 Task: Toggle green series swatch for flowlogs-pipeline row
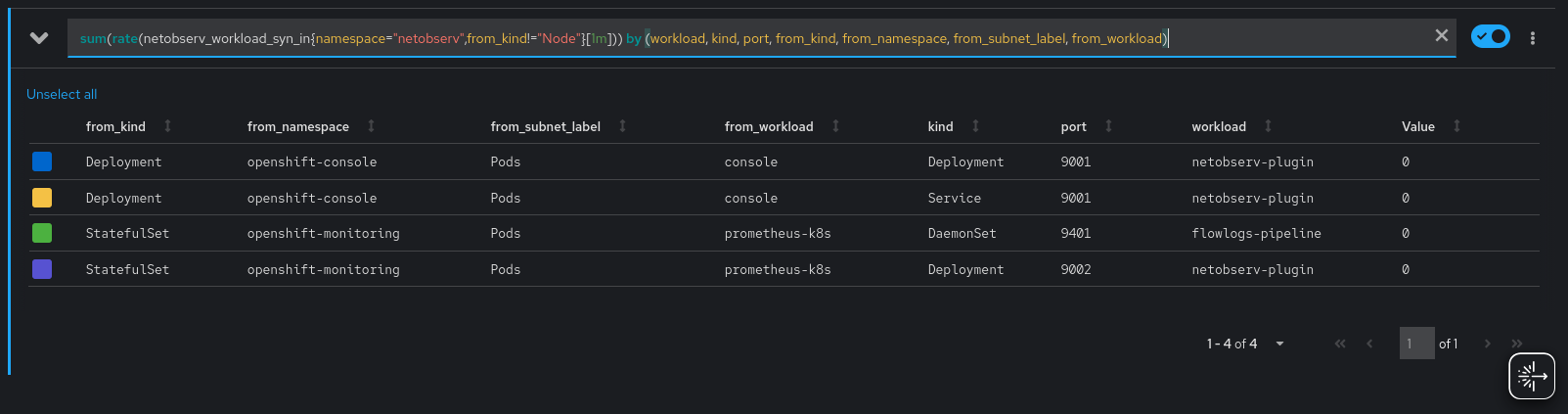(x=42, y=233)
